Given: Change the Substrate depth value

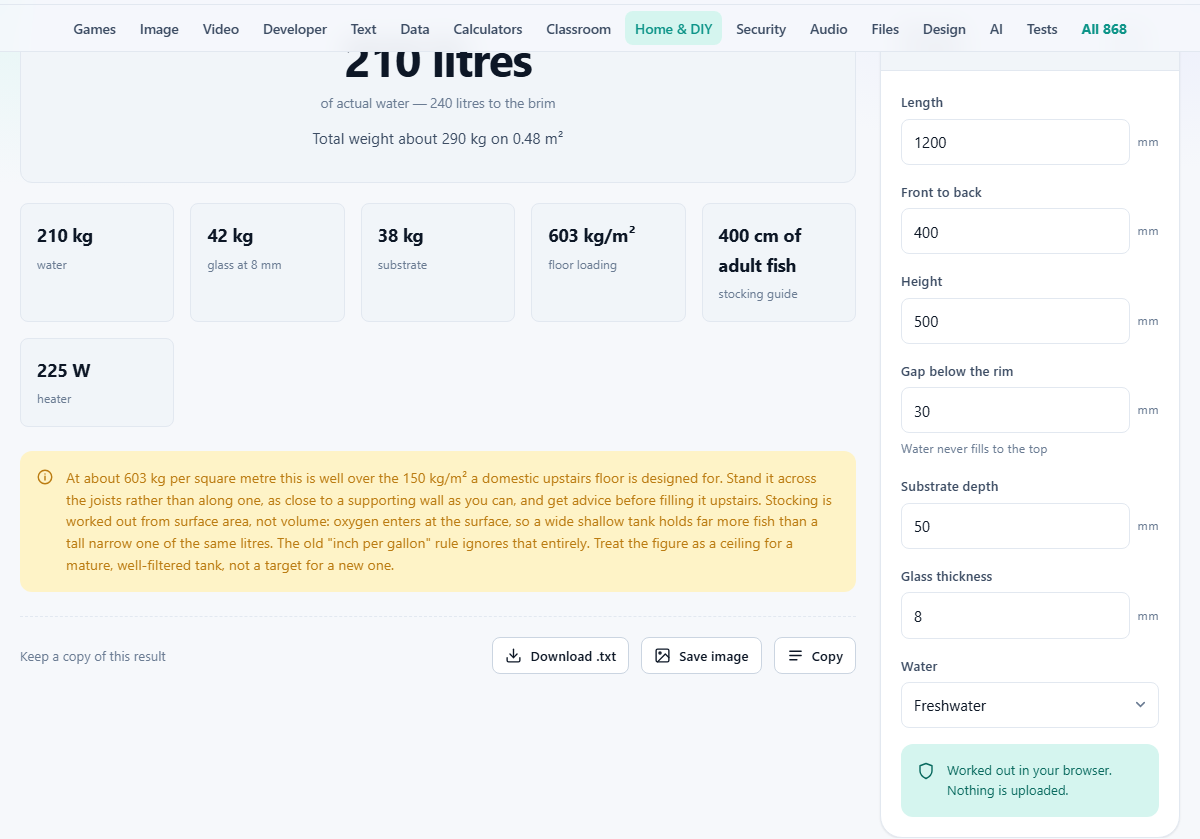Looking at the screenshot, I should click(1015, 526).
